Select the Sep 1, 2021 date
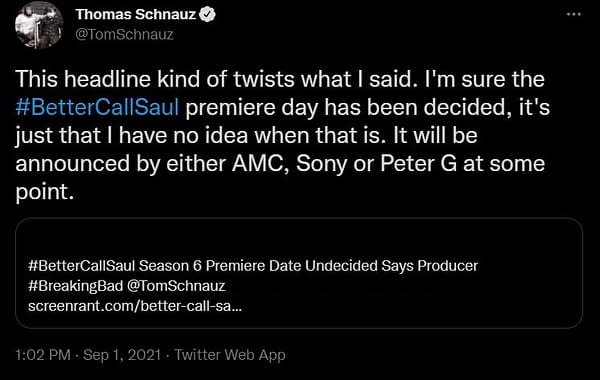 click(122, 355)
